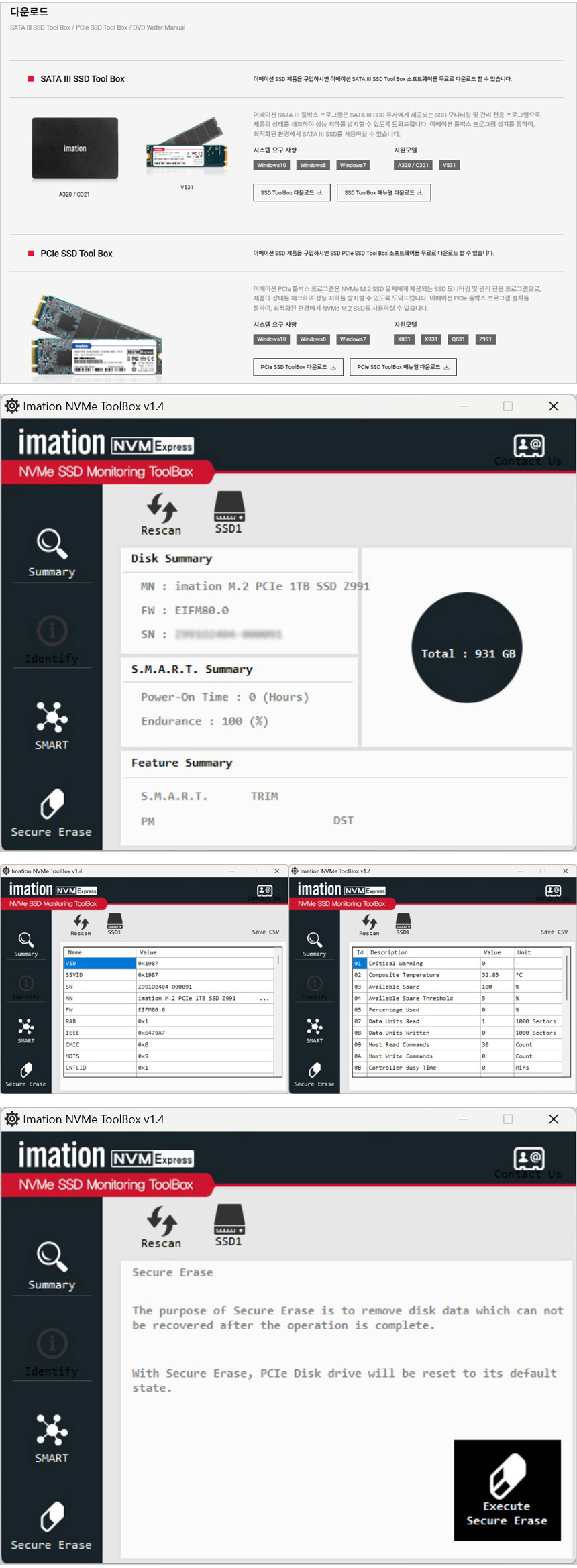The height and width of the screenshot is (1568, 577).
Task: Click the SSD ToolBox 매뉴얼 다운로드 button
Action: click(x=384, y=192)
